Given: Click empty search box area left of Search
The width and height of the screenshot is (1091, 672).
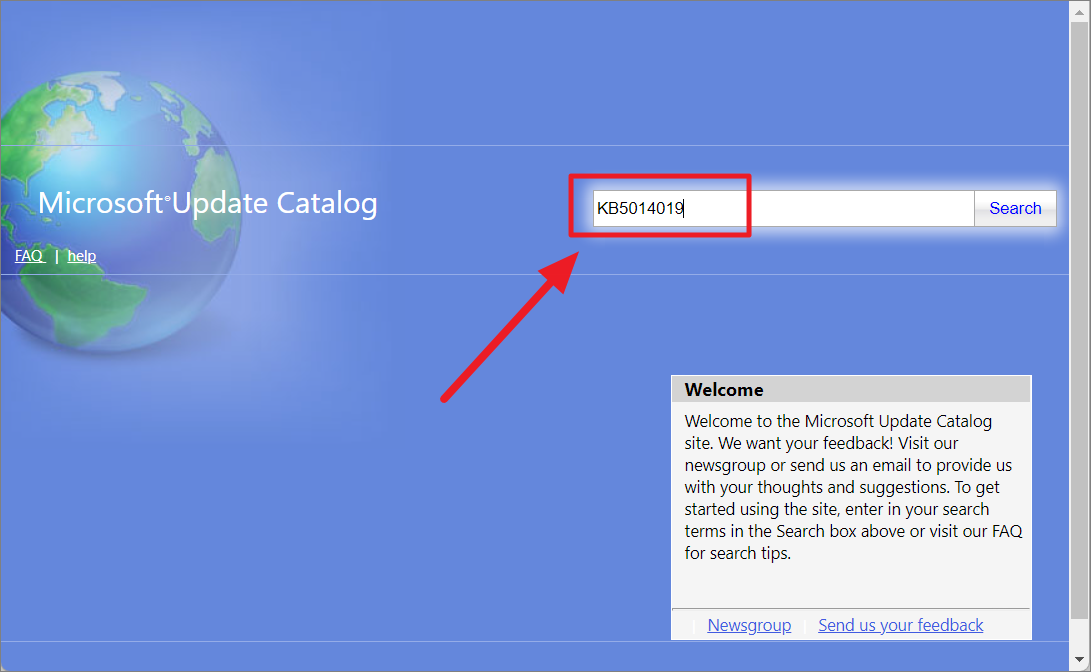Looking at the screenshot, I should [x=863, y=208].
